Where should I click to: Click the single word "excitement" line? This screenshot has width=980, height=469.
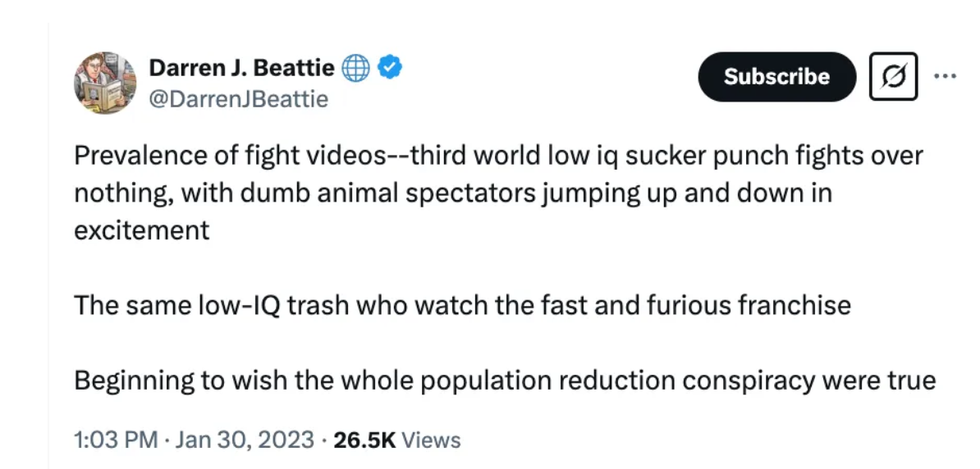click(141, 230)
